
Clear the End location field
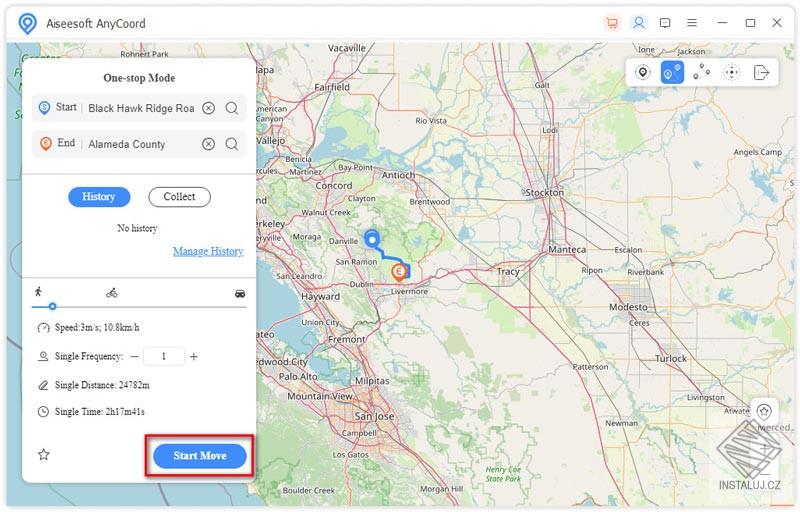[208, 144]
